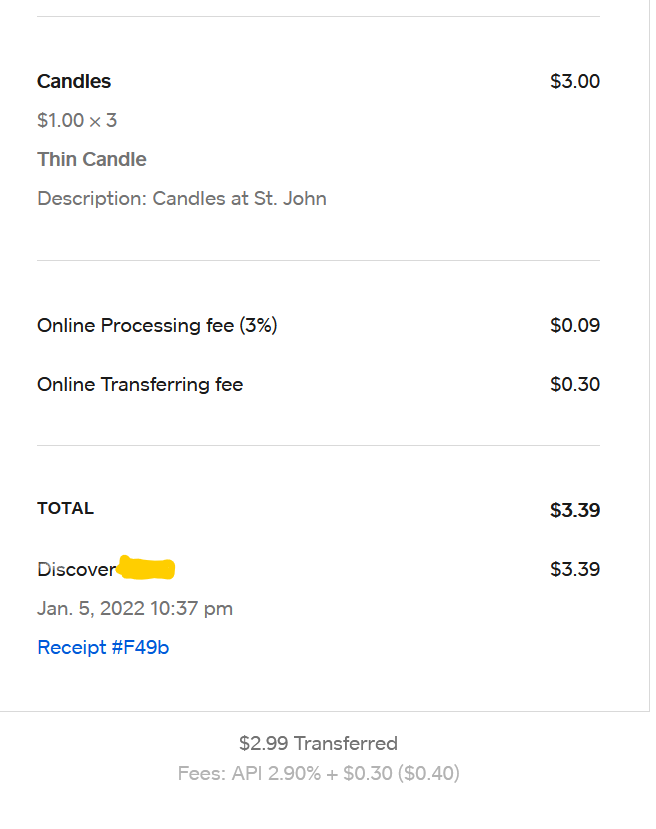Image resolution: width=656 pixels, height=829 pixels.
Task: Click the divider line directly above TOTAL
Action: pos(318,445)
